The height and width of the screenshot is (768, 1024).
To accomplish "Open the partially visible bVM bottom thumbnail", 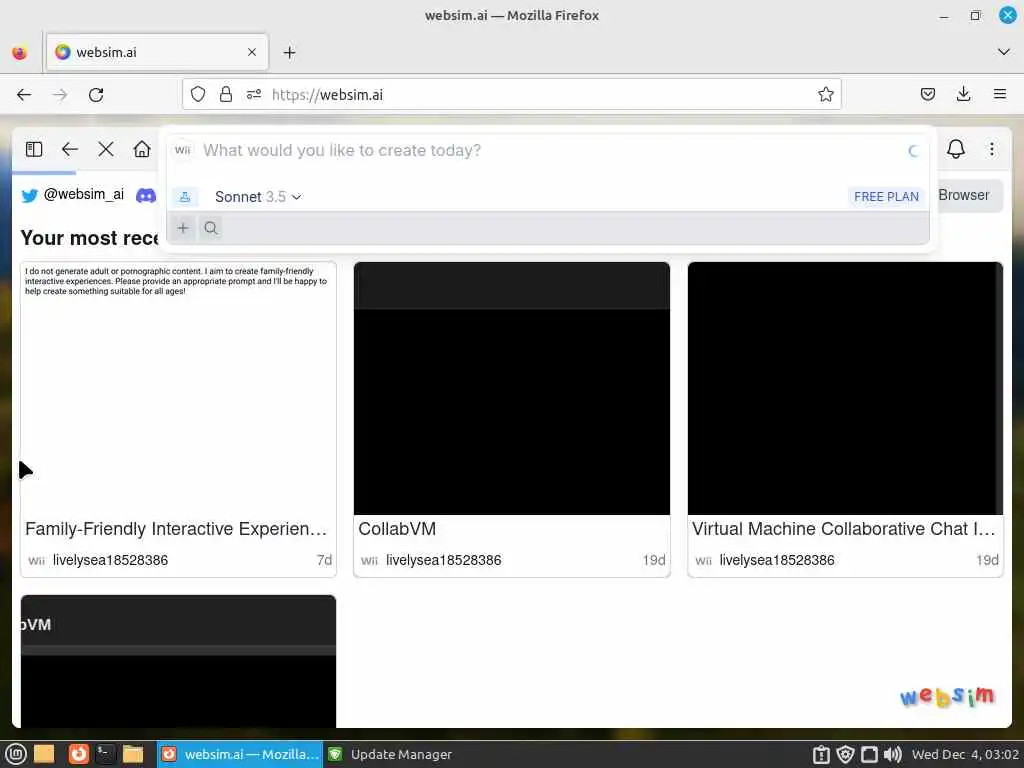I will (x=178, y=662).
